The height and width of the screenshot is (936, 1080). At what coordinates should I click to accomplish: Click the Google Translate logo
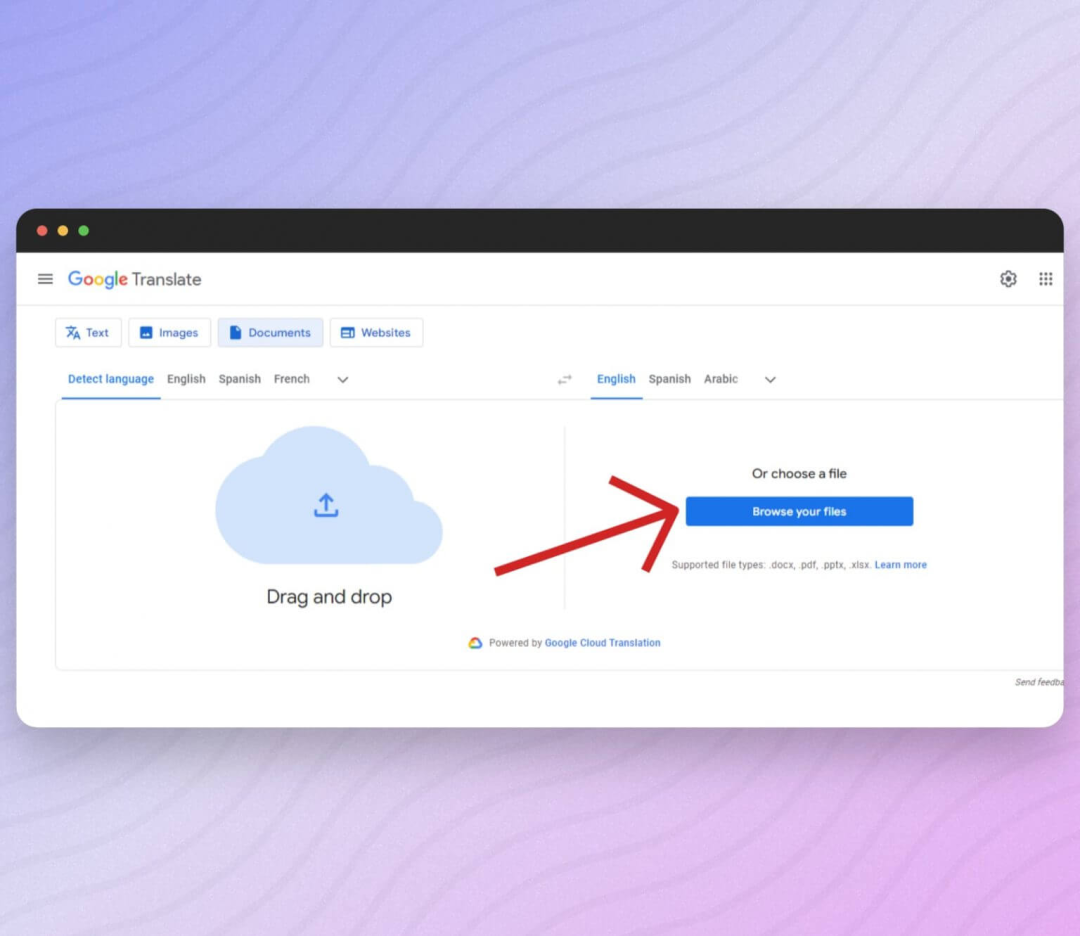click(x=134, y=279)
